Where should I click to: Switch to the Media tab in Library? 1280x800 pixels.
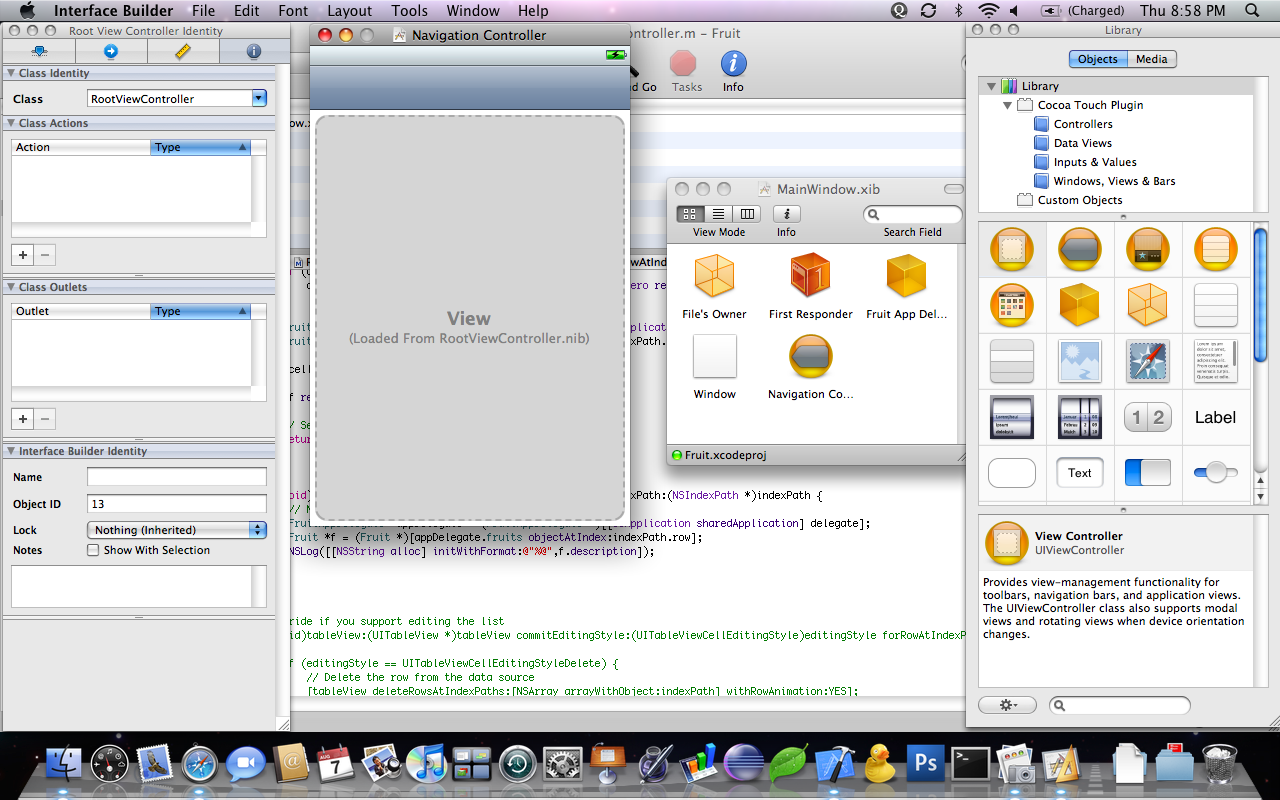[x=1151, y=59]
